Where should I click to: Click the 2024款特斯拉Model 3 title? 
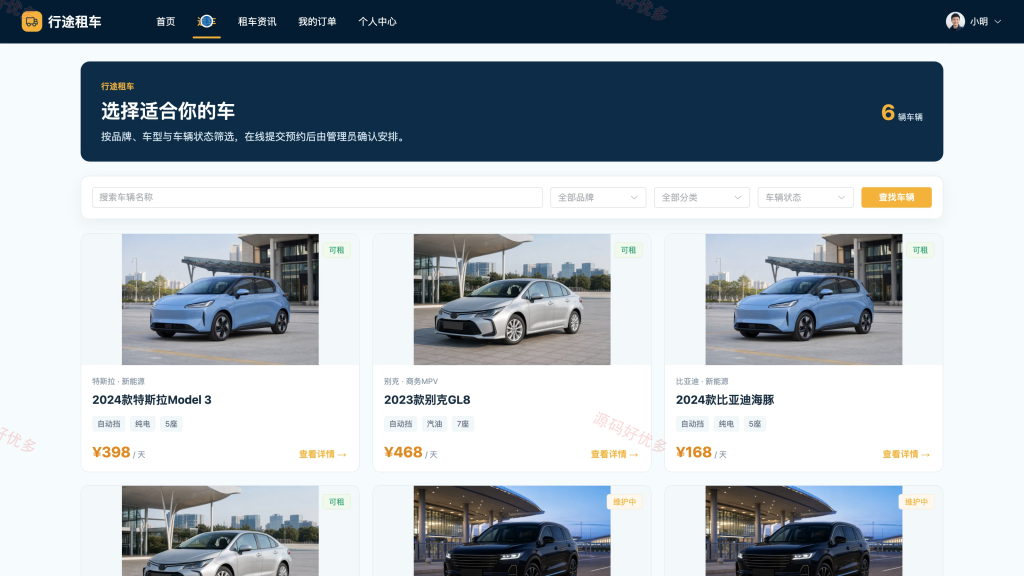[152, 400]
